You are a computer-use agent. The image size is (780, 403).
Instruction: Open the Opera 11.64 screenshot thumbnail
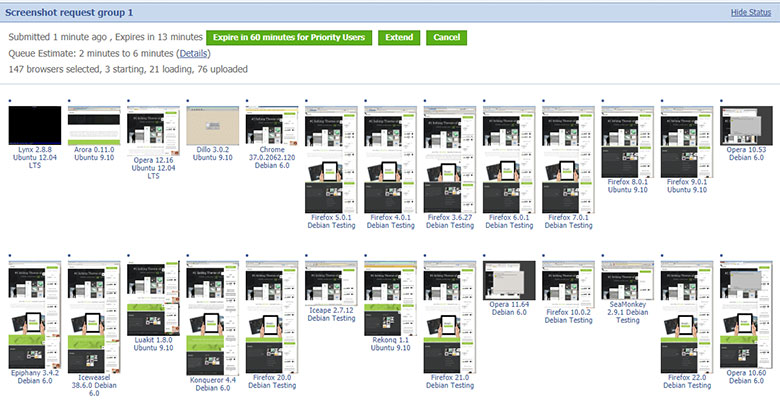[x=508, y=281]
